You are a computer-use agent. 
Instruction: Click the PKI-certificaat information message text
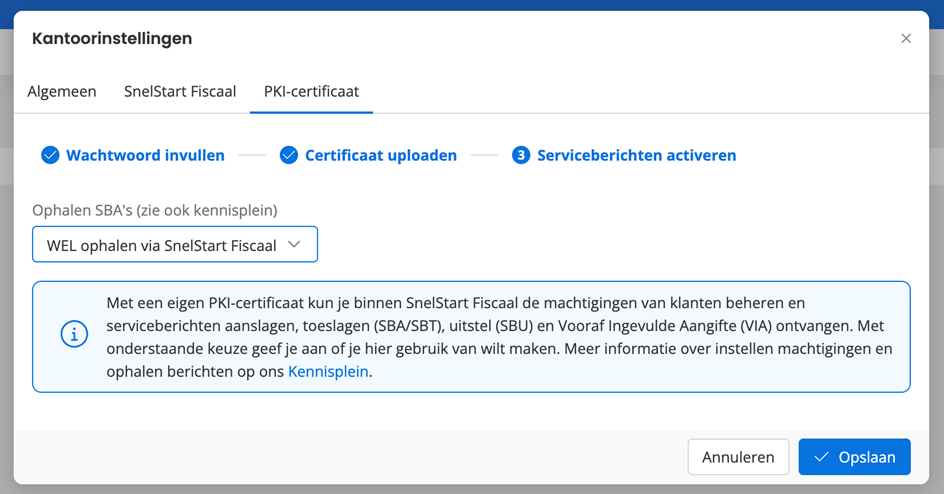point(498,325)
